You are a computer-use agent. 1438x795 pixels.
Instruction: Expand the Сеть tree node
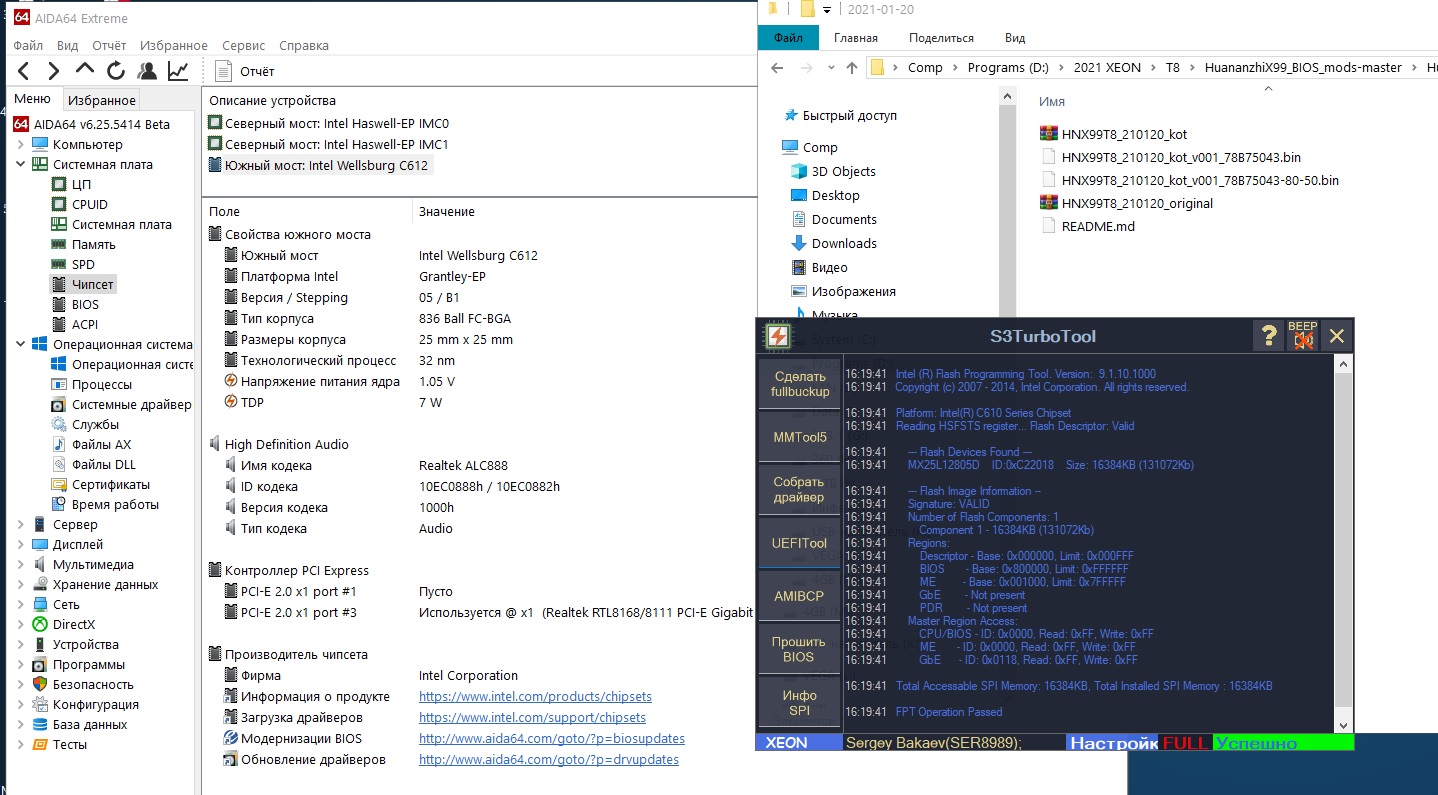[21, 604]
